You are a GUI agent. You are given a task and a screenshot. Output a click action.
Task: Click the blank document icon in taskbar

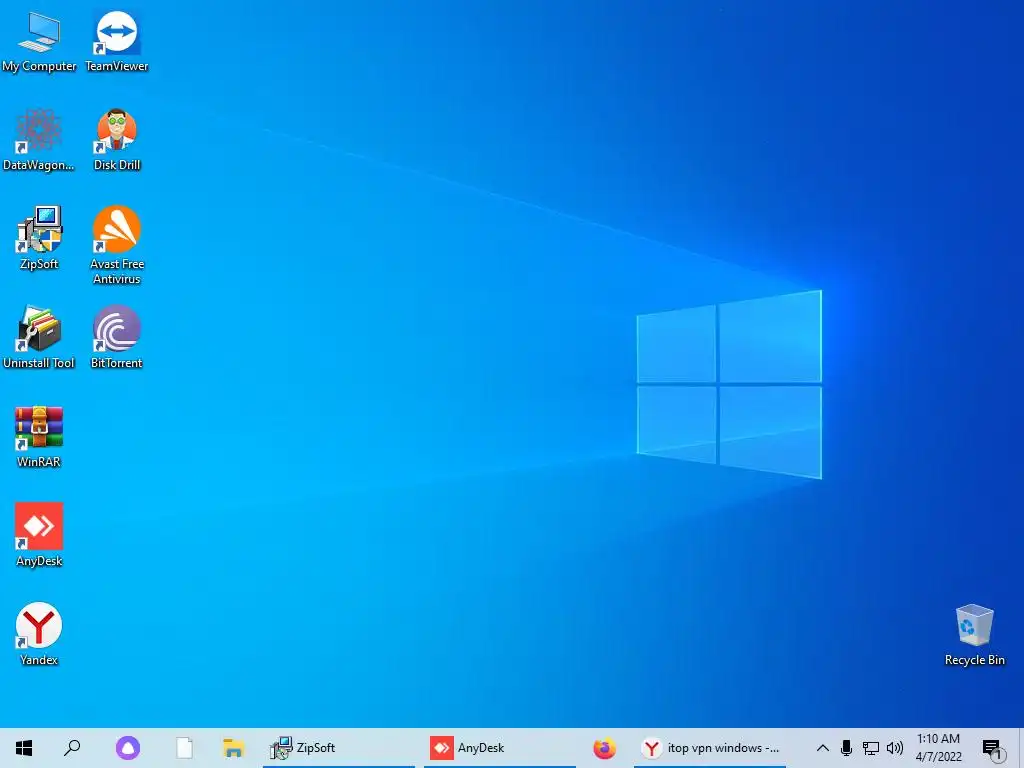point(185,748)
